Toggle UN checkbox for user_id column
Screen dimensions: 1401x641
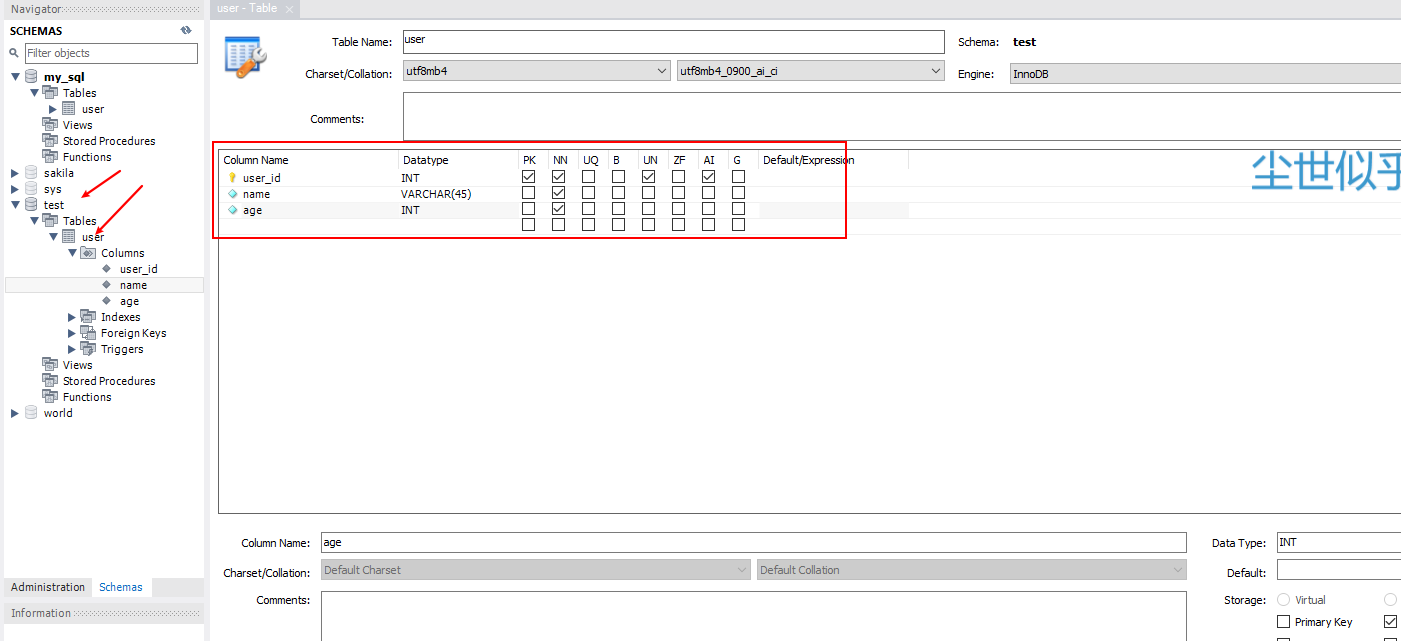pos(648,177)
